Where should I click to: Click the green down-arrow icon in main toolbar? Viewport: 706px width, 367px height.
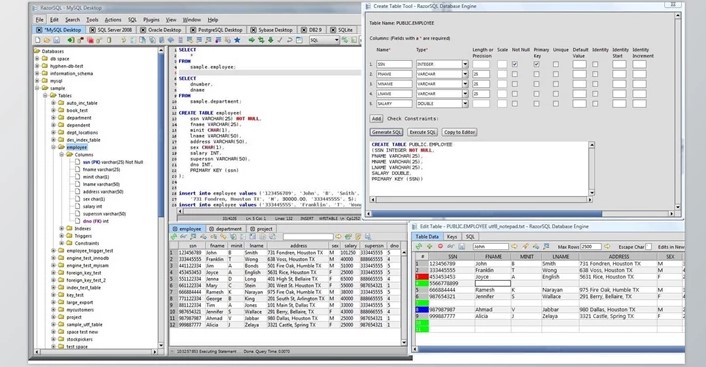pyautogui.click(x=271, y=40)
